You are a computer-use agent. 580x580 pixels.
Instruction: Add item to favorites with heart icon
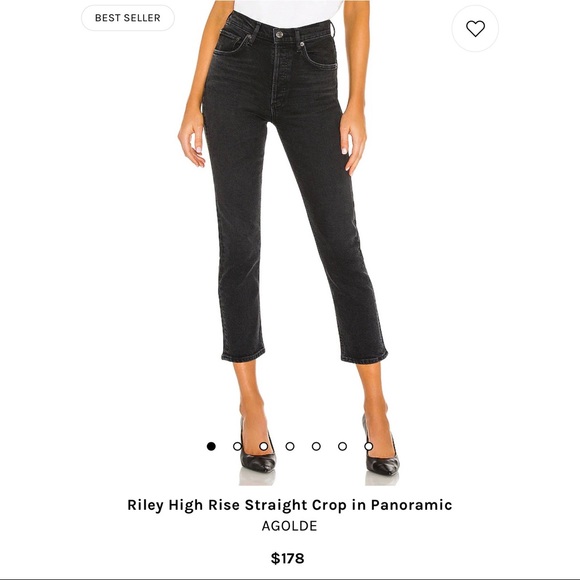(x=475, y=28)
